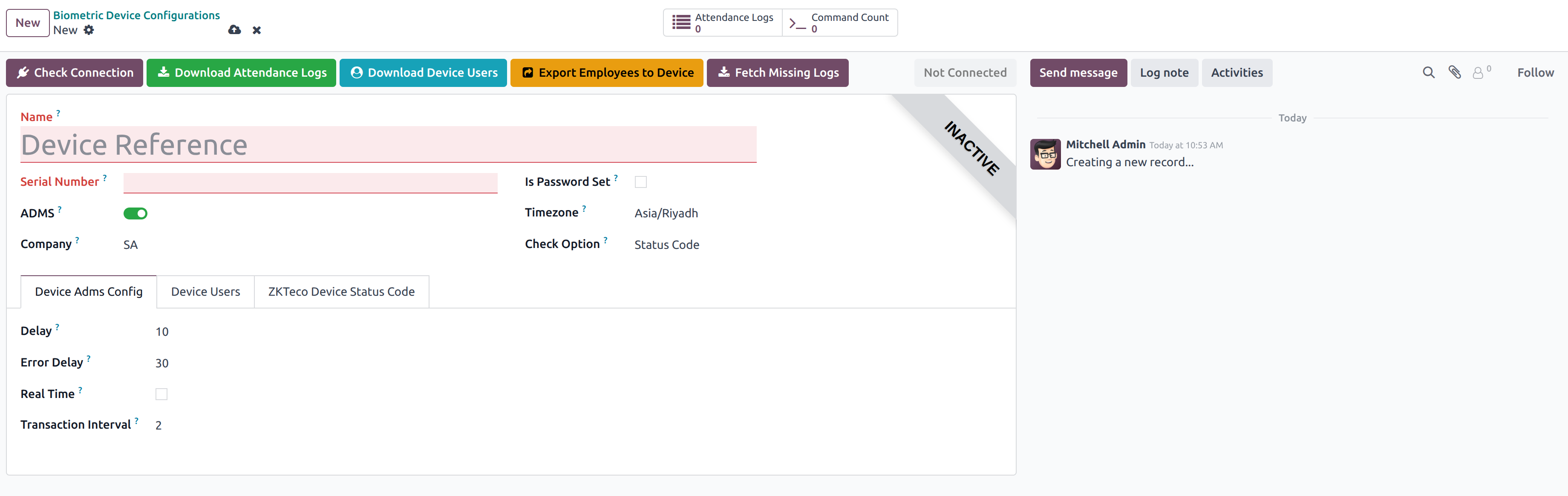The height and width of the screenshot is (496, 1568).
Task: Click Export Employees to Device button
Action: (606, 72)
